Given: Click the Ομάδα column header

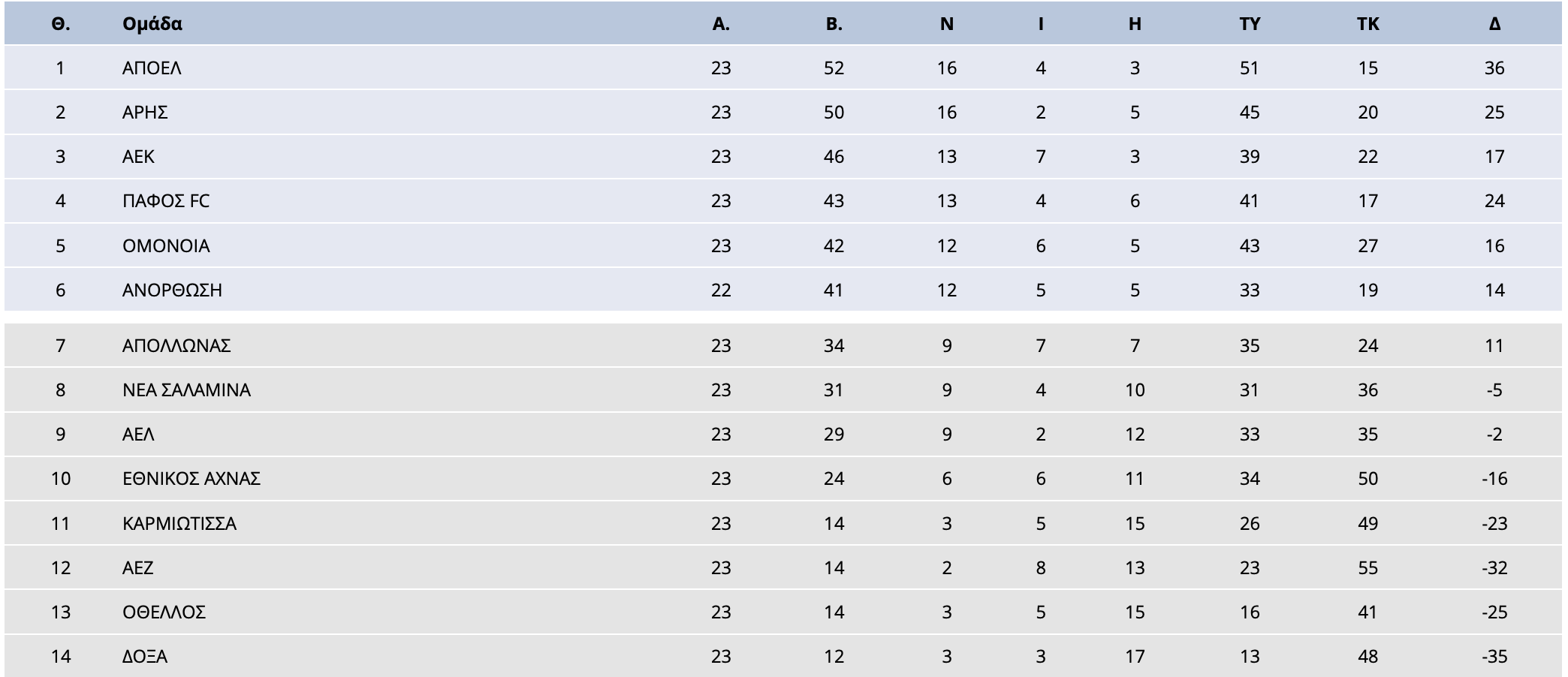Looking at the screenshot, I should pos(152,24).
